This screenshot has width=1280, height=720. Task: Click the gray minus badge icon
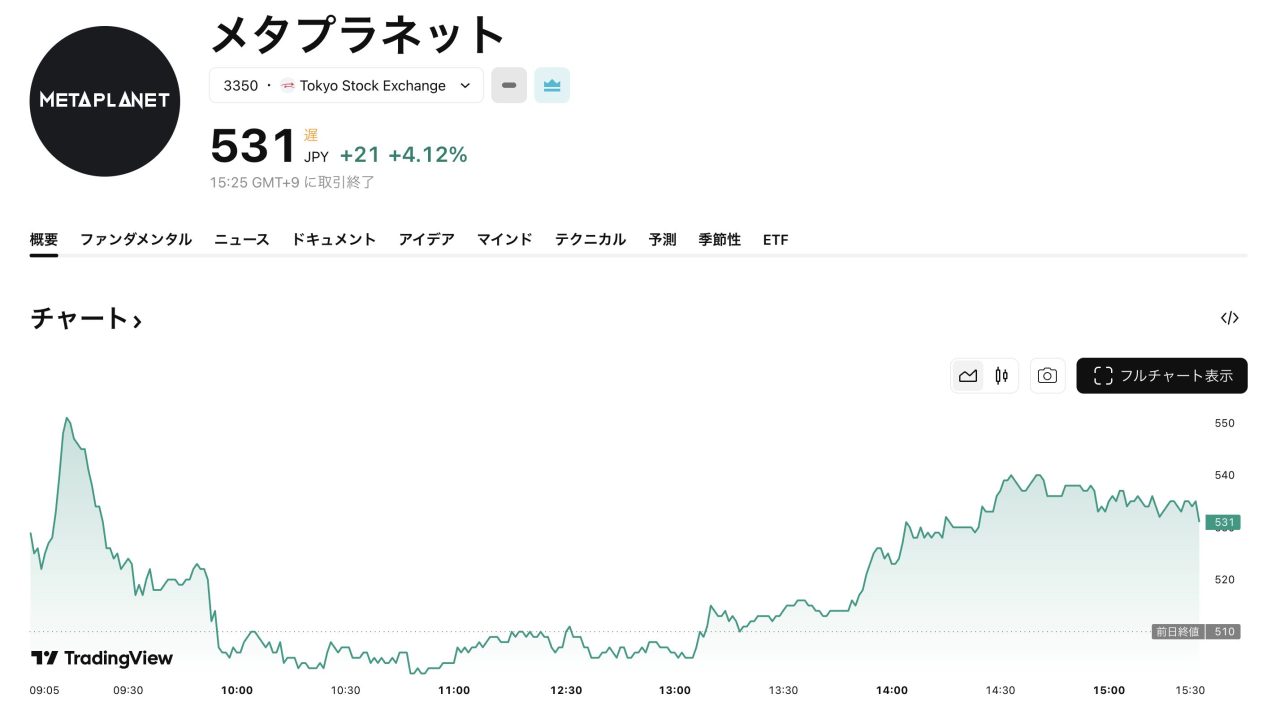[x=509, y=86]
